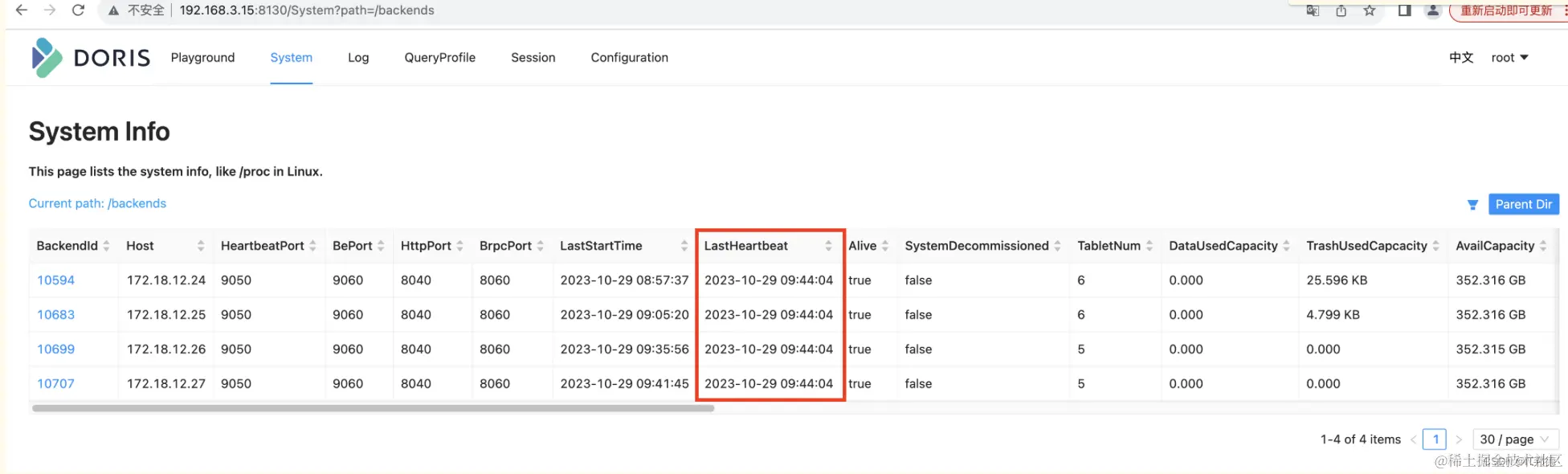Reload the page with refresh icon

(78, 10)
